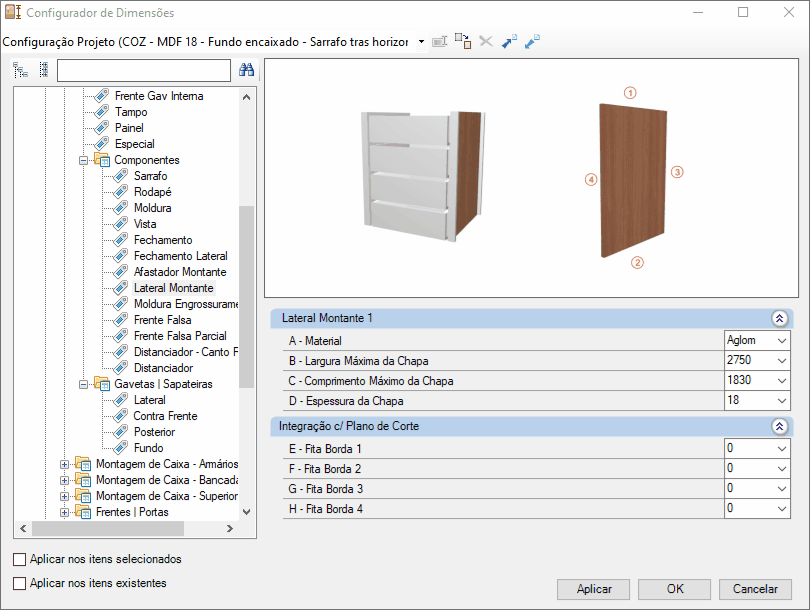The image size is (810, 610).
Task: Click the copy configuration toolbar icon
Action: coord(463,41)
